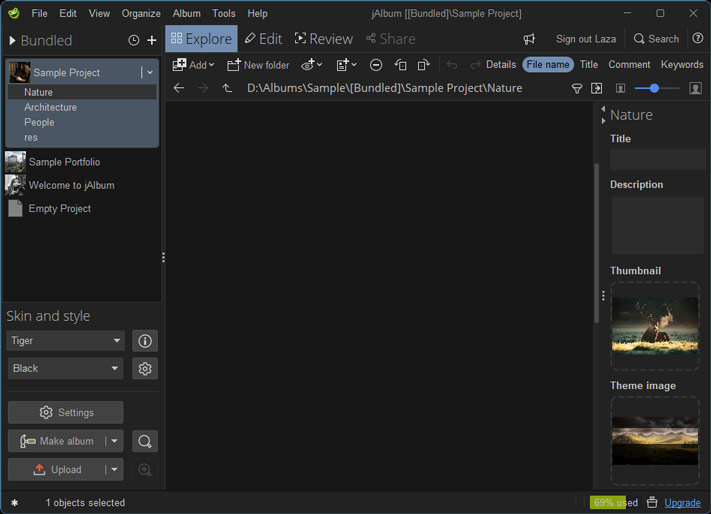
Task: Open the Sample Project dropdown arrow
Action: point(150,73)
